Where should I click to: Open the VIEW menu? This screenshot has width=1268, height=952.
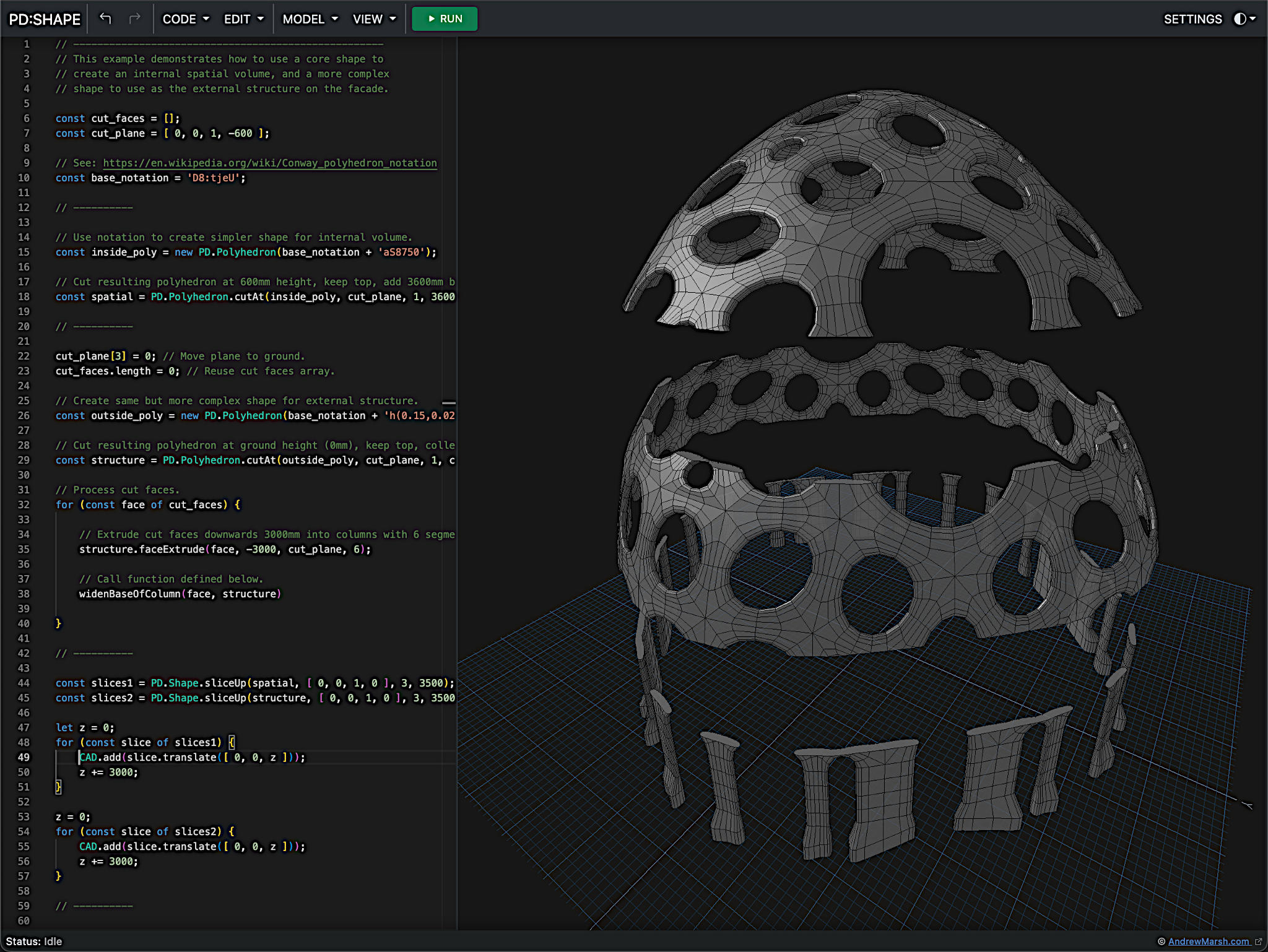pyautogui.click(x=374, y=19)
